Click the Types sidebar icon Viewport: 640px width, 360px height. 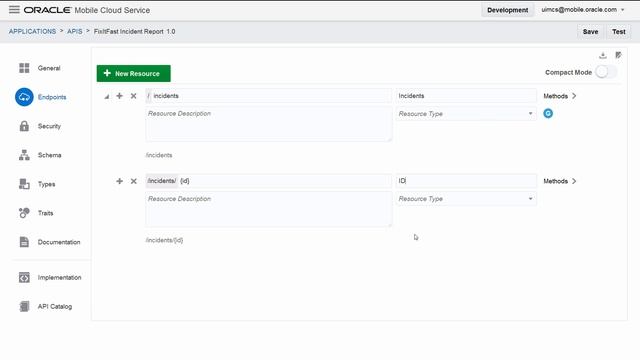click(x=24, y=184)
